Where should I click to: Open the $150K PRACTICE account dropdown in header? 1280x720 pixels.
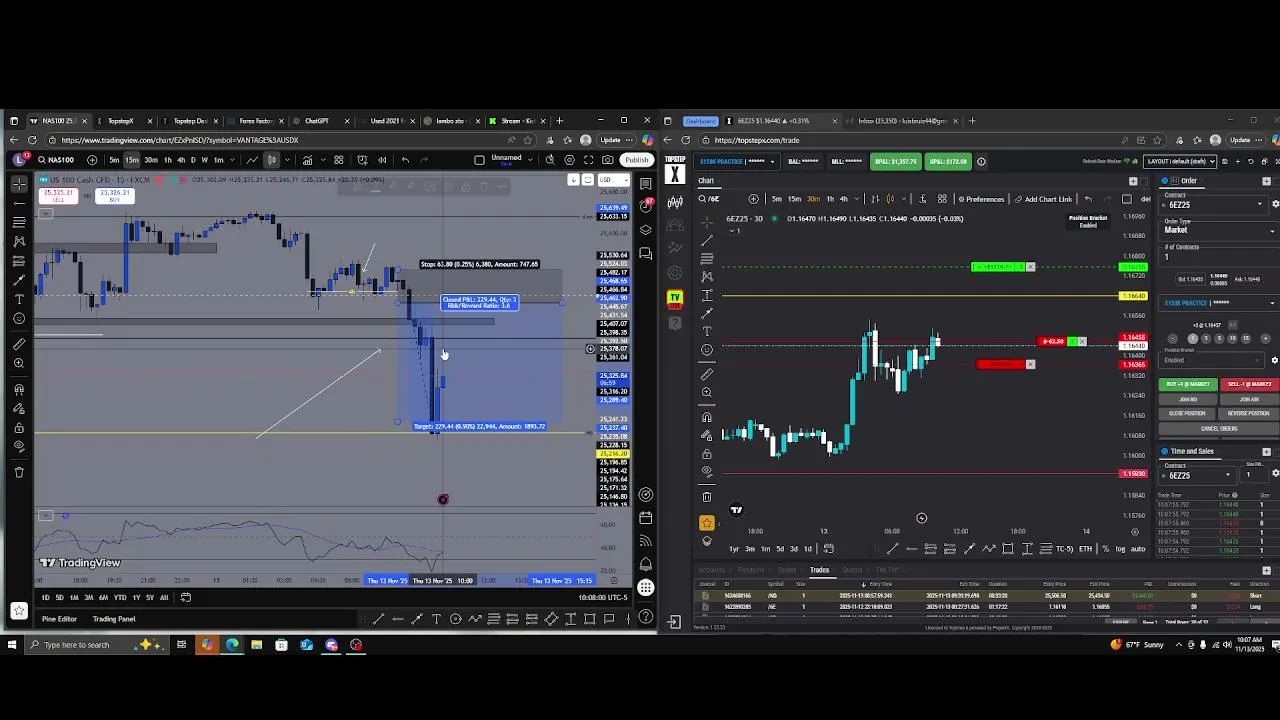737,161
